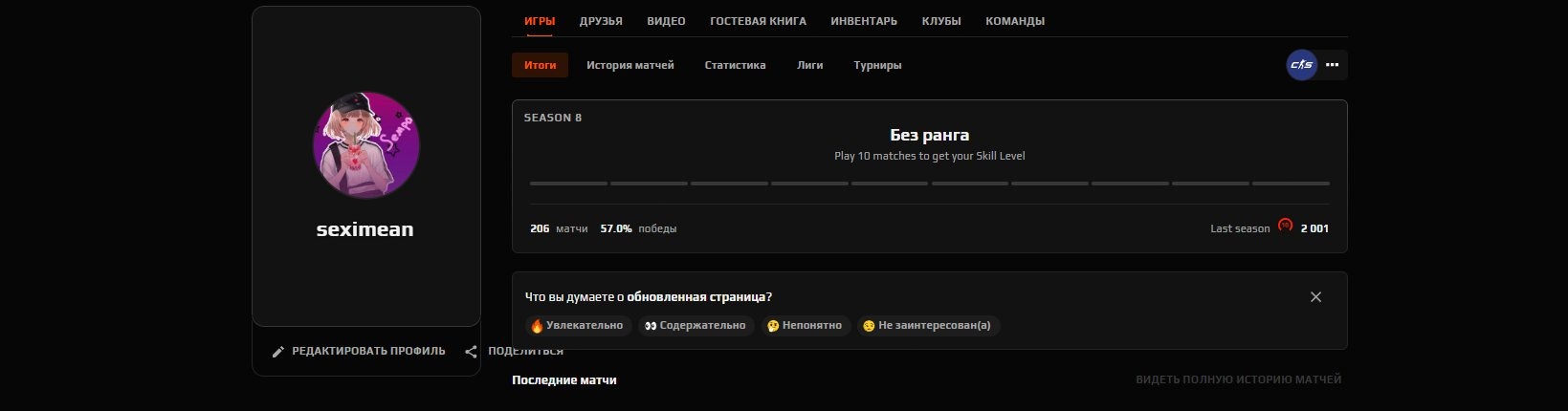The height and width of the screenshot is (411, 1568).
Task: Click the skill level progress bar
Action: [930, 183]
